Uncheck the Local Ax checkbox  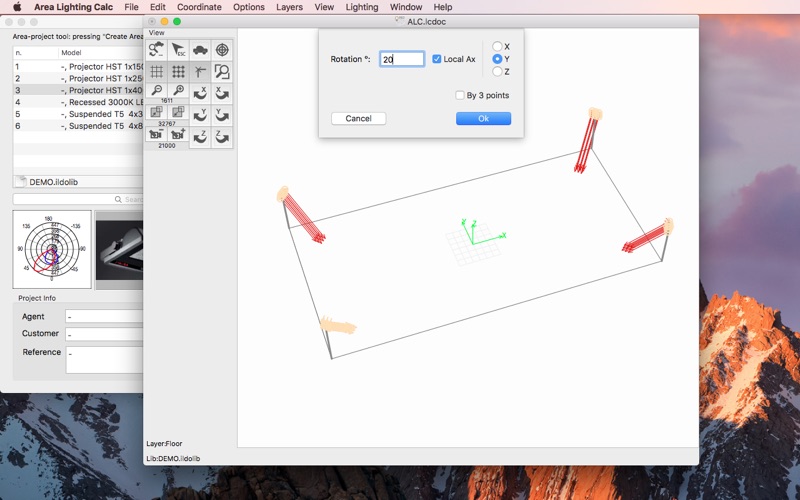coord(437,59)
